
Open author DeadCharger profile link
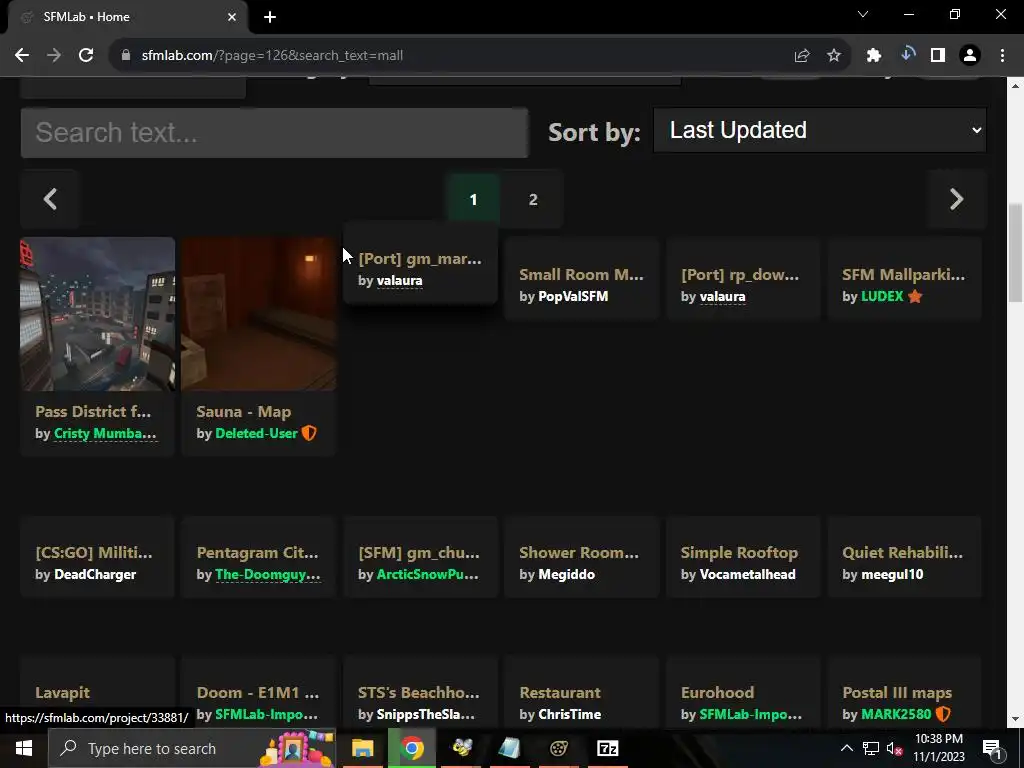(x=95, y=575)
